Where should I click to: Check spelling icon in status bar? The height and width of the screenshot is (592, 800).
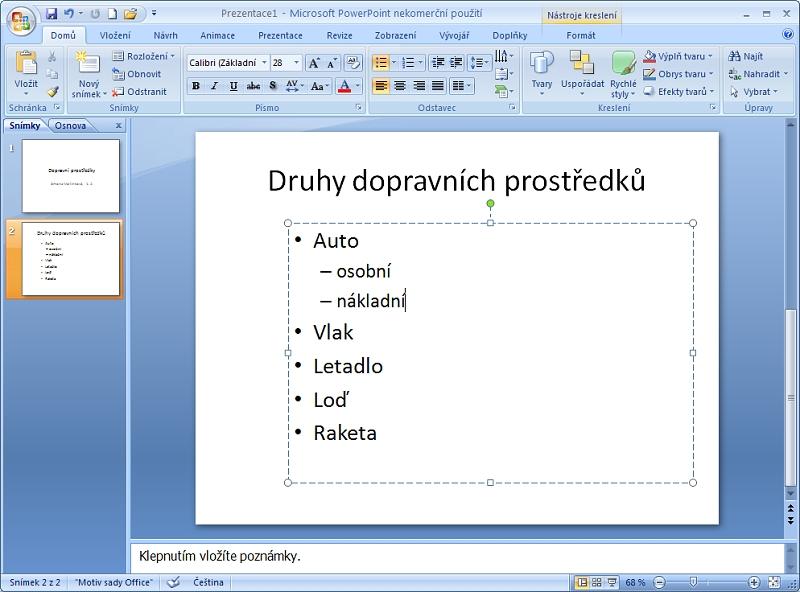pos(173,582)
